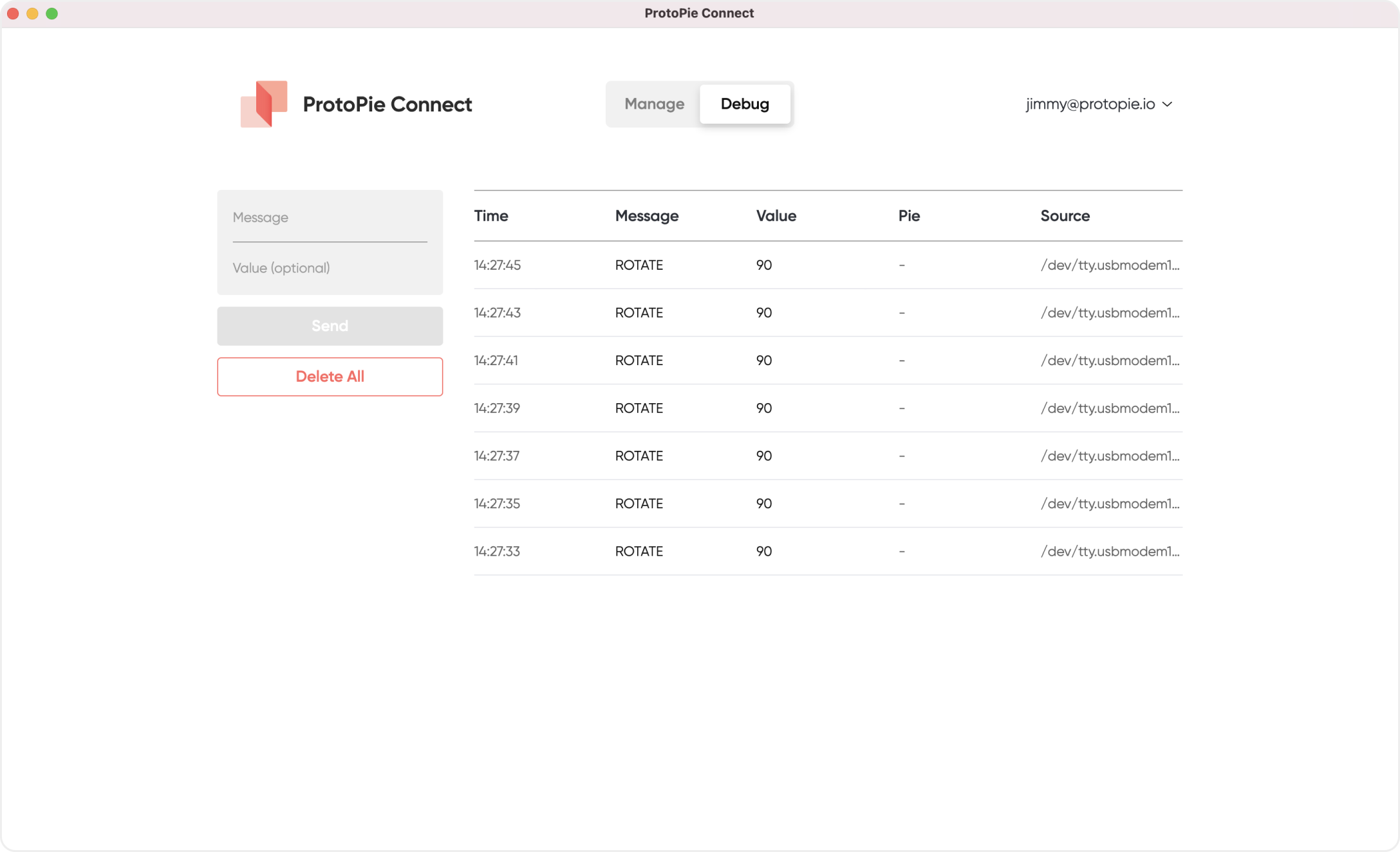
Task: Click the green fullscreen window button
Action: (x=52, y=14)
